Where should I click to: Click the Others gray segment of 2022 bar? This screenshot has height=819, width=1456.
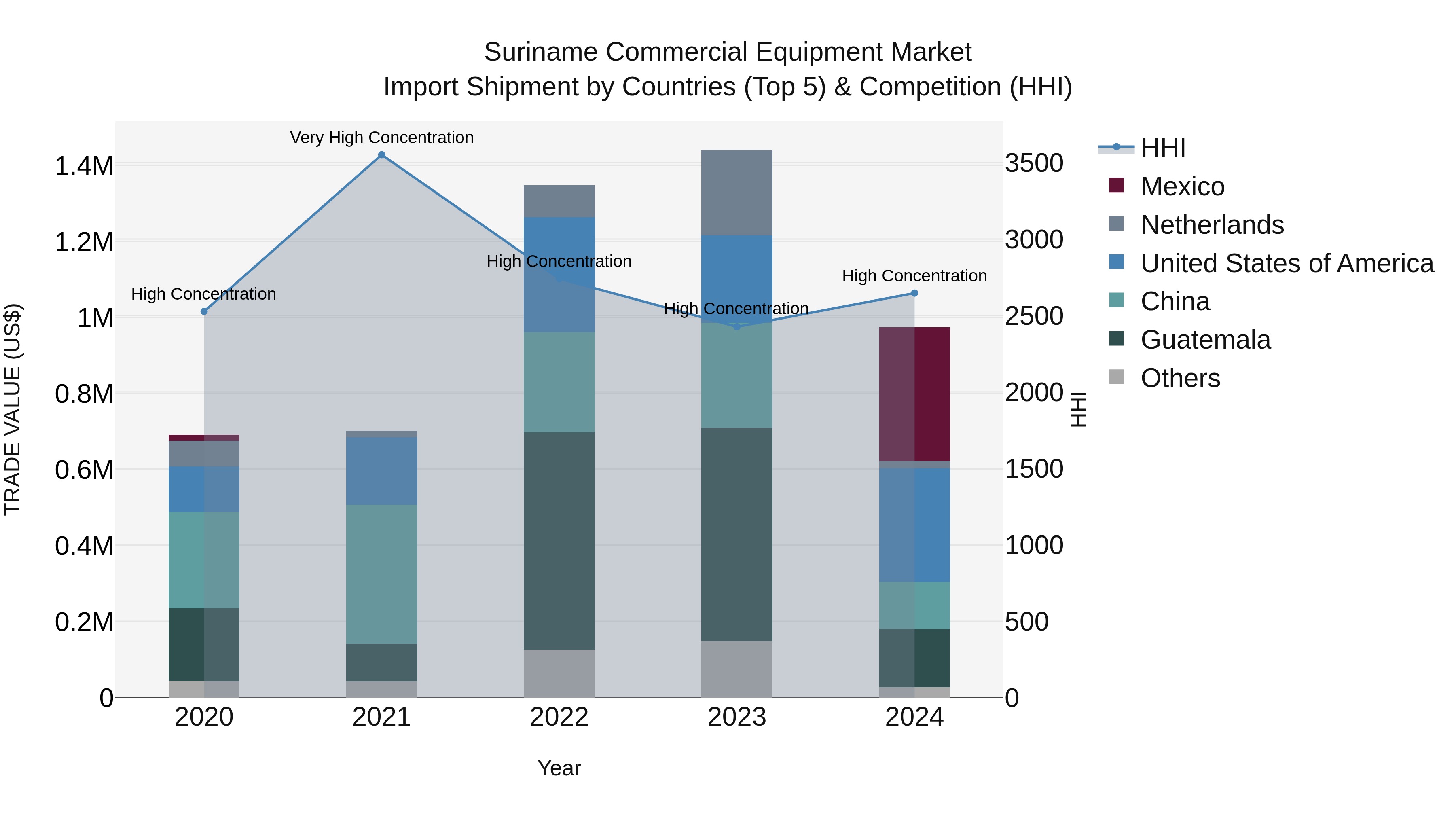point(559,673)
